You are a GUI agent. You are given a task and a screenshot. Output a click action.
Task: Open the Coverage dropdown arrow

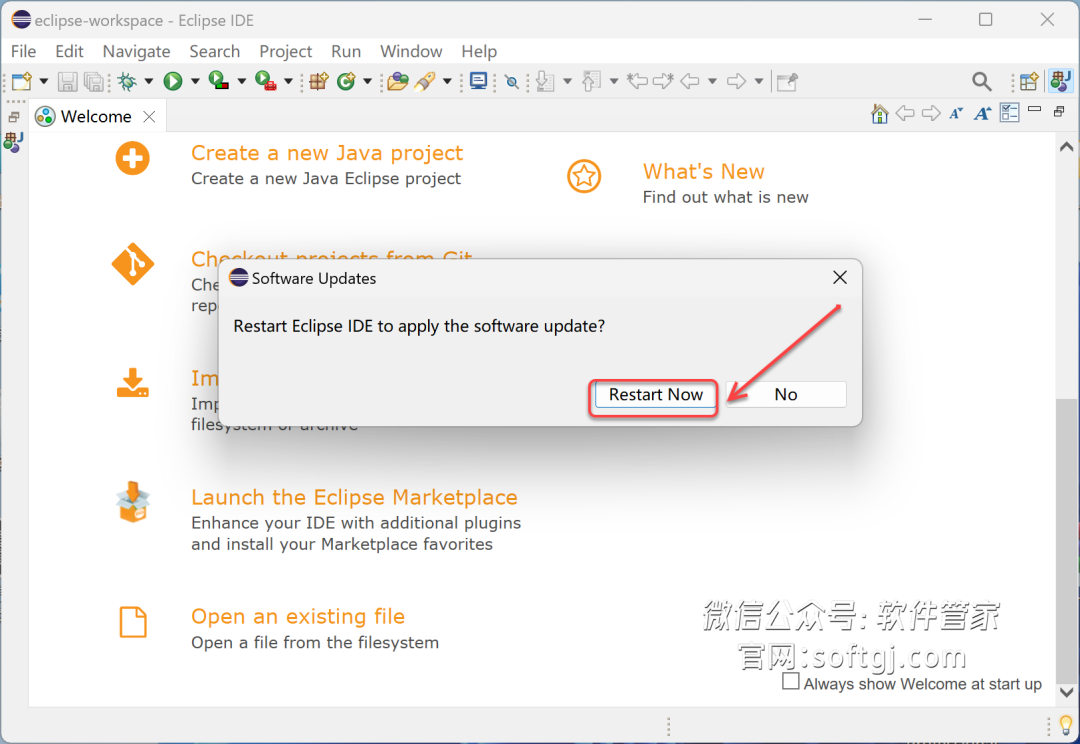[242, 81]
